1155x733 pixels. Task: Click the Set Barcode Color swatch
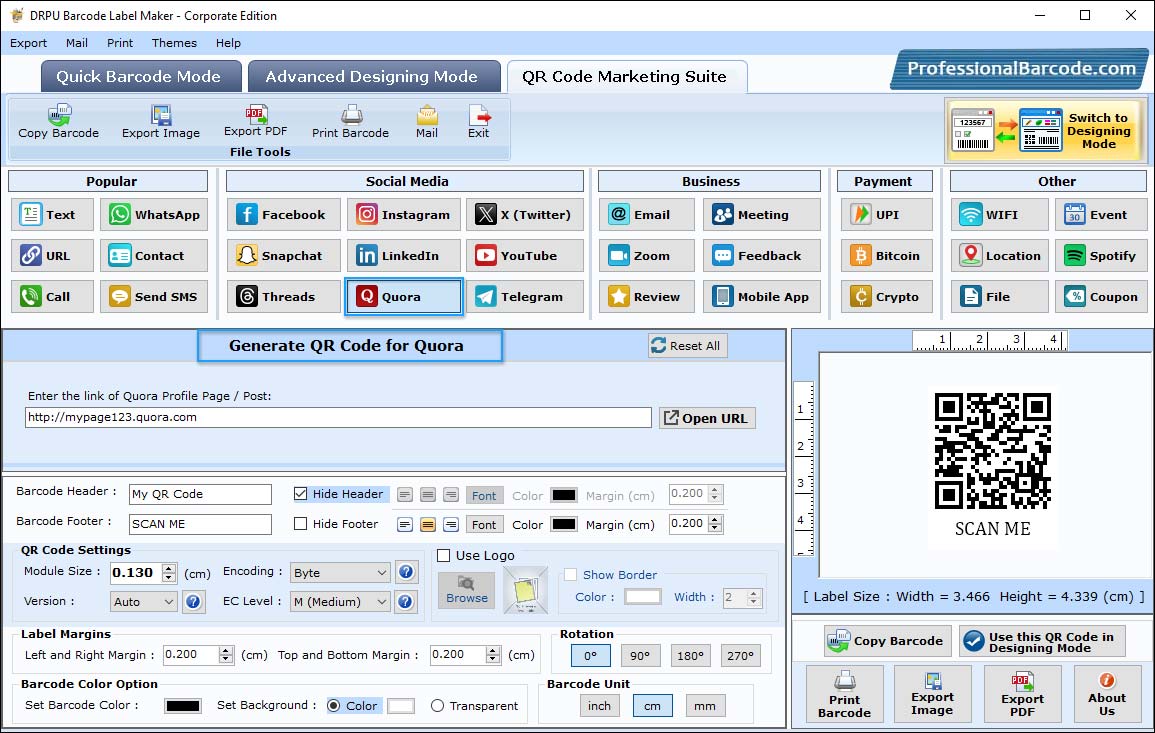[183, 706]
